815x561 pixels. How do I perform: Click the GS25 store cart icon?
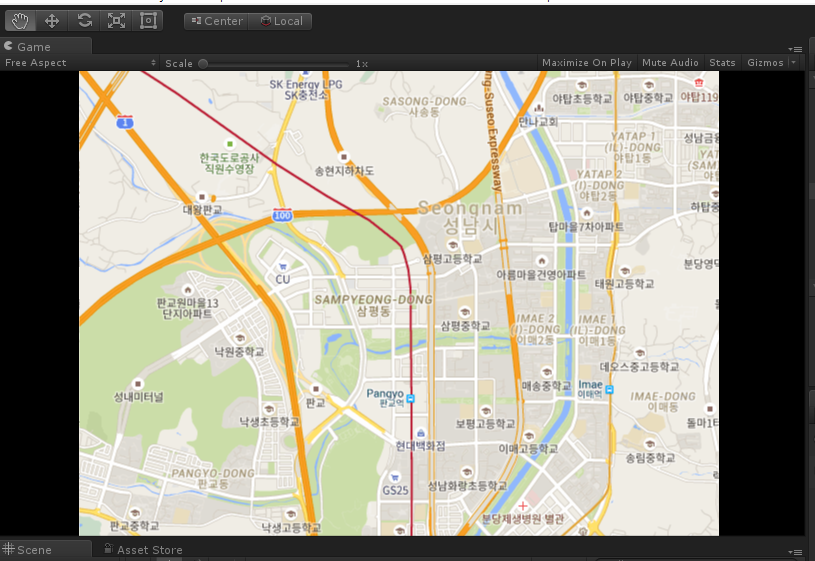coord(395,477)
